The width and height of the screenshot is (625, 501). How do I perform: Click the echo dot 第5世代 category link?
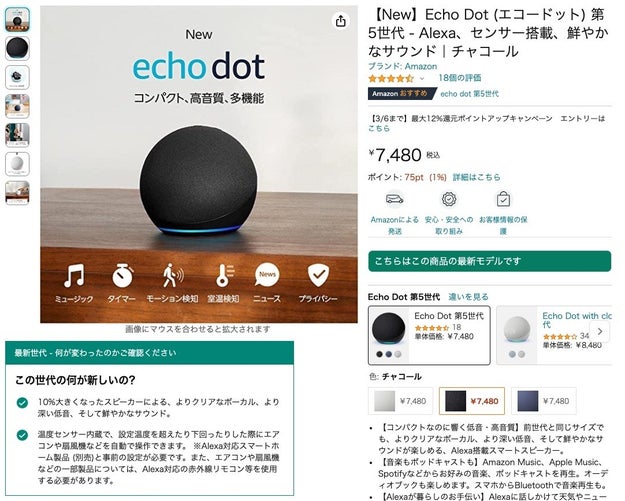[469, 94]
